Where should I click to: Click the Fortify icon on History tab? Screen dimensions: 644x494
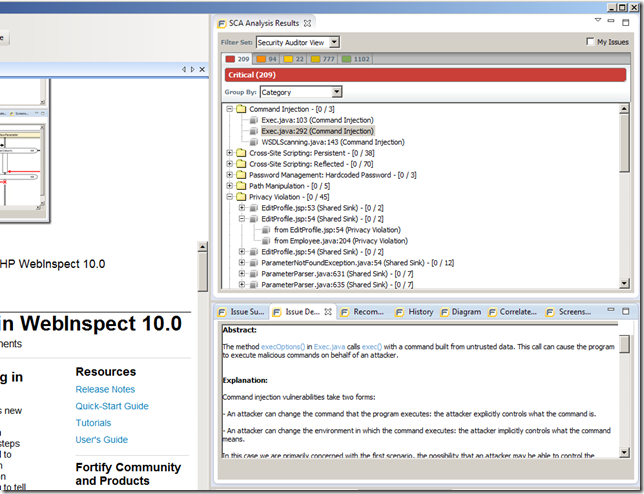[x=399, y=312]
